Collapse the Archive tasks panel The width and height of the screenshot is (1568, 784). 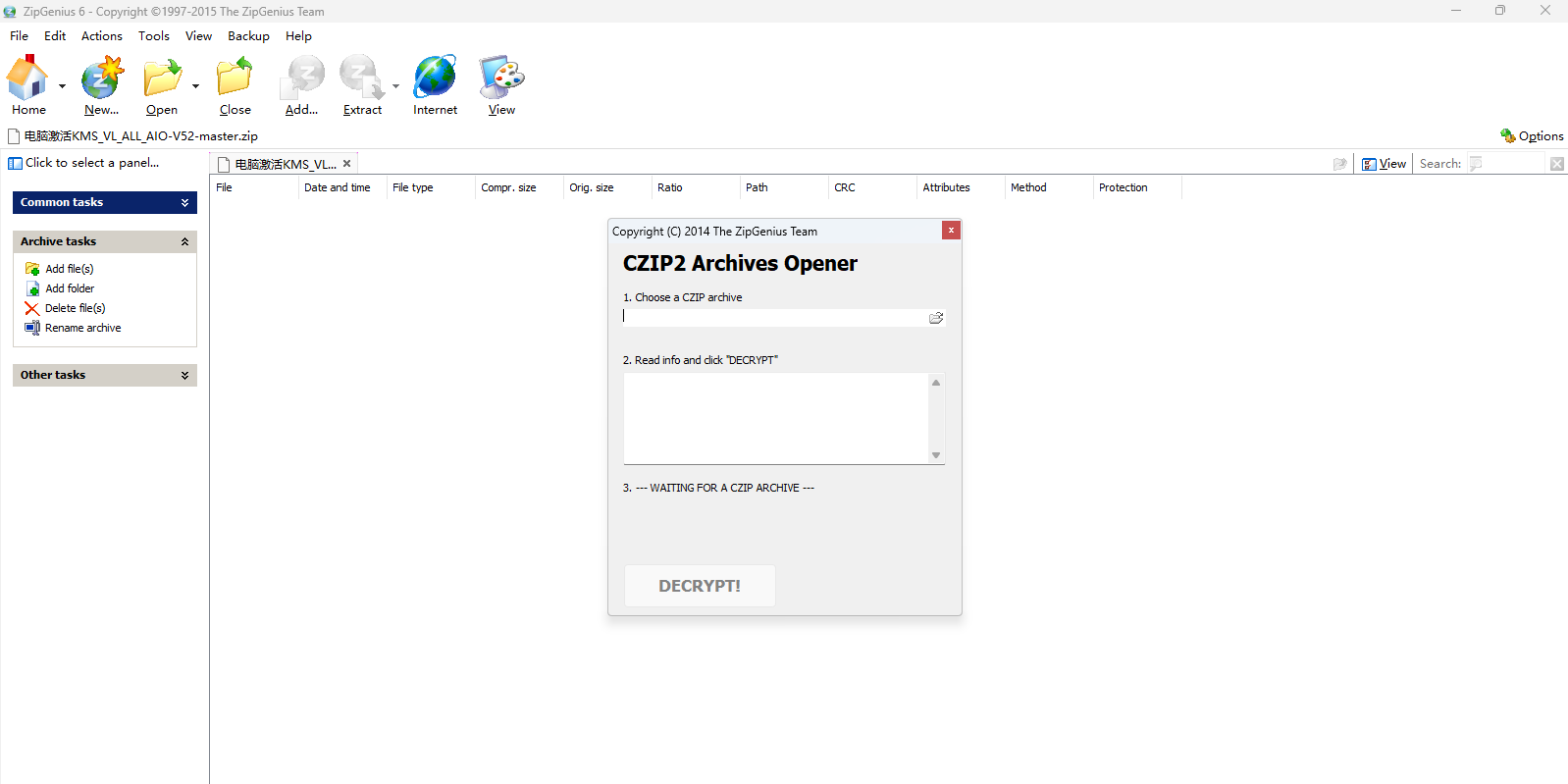[x=184, y=241]
